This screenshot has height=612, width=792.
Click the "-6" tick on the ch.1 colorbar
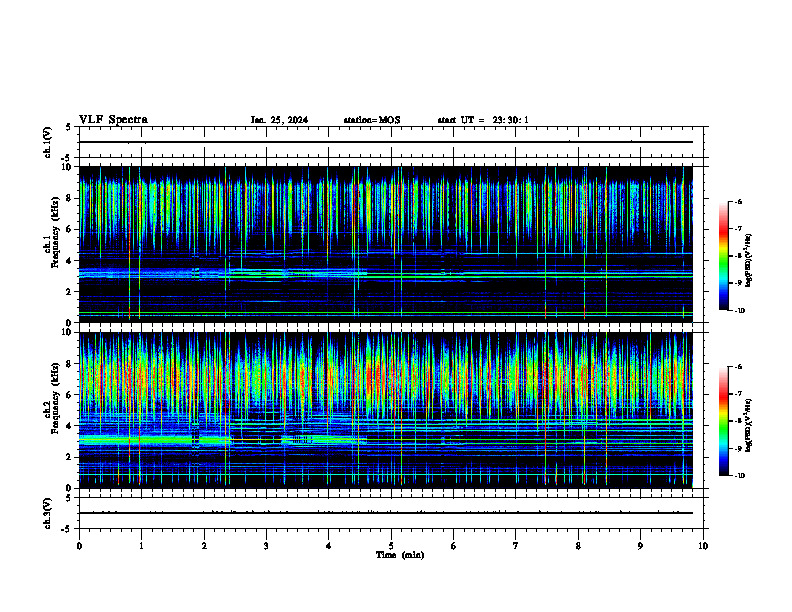(738, 201)
